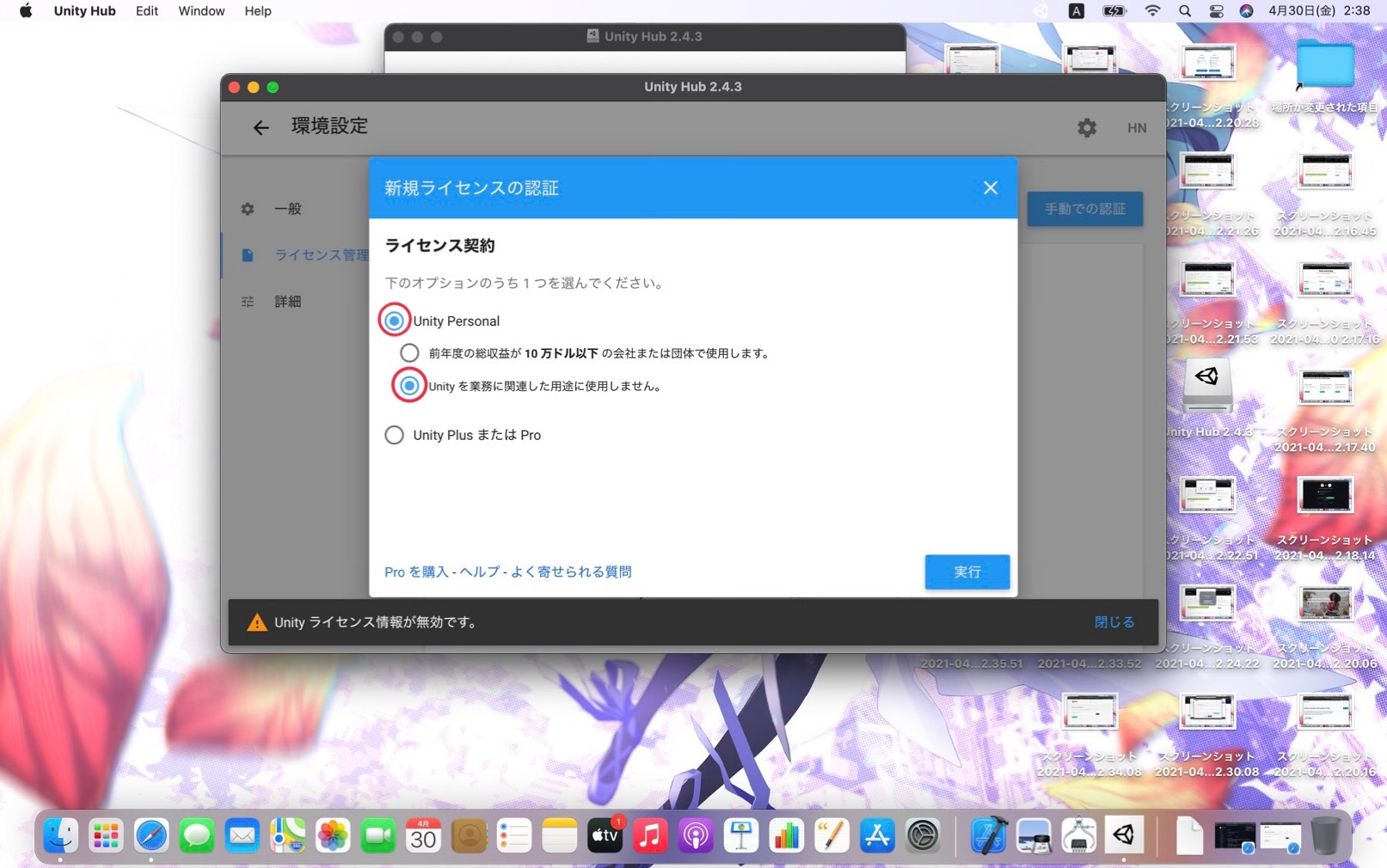The image size is (1387, 868).
Task: Open Unity Hub in the Dock
Action: coord(1124,835)
